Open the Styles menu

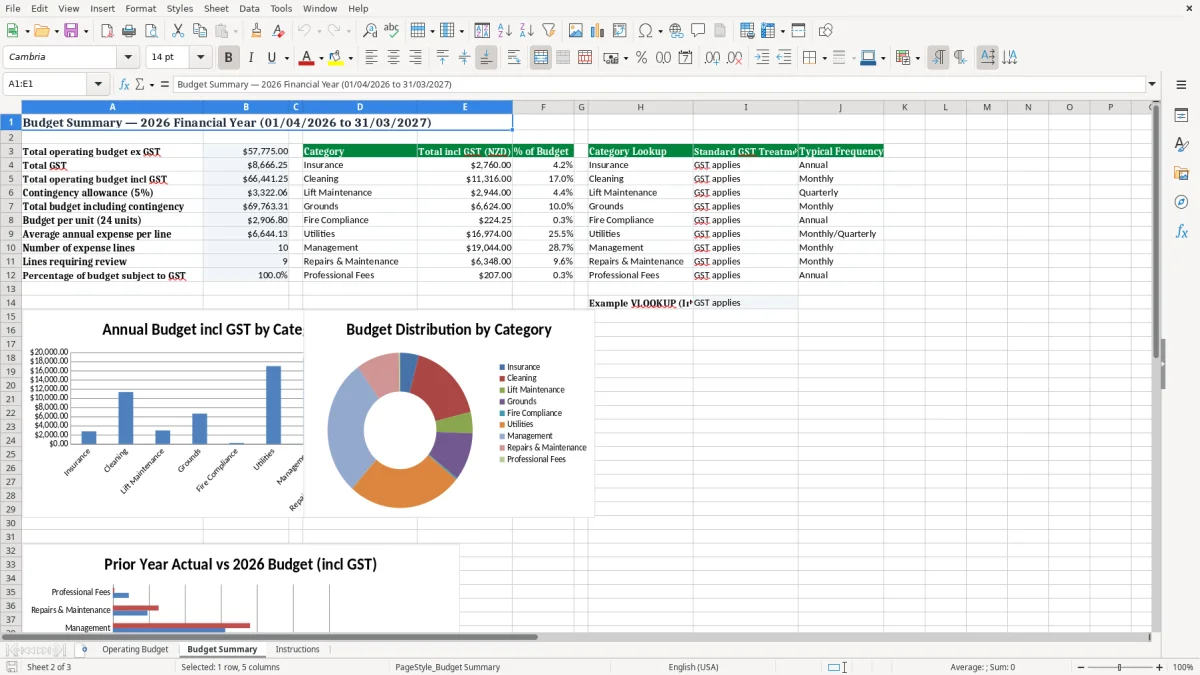click(x=180, y=8)
